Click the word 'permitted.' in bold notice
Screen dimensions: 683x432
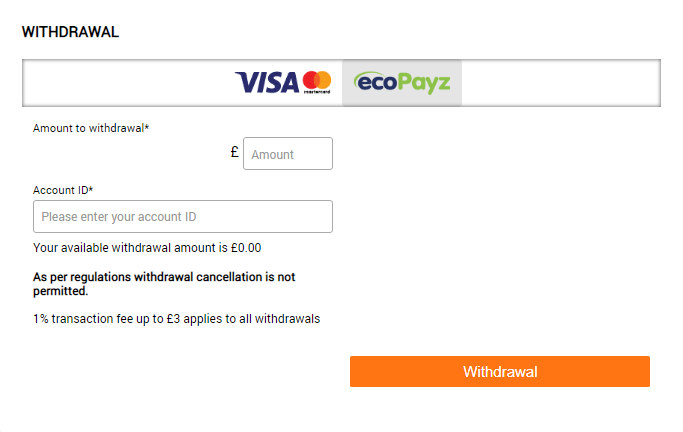61,291
